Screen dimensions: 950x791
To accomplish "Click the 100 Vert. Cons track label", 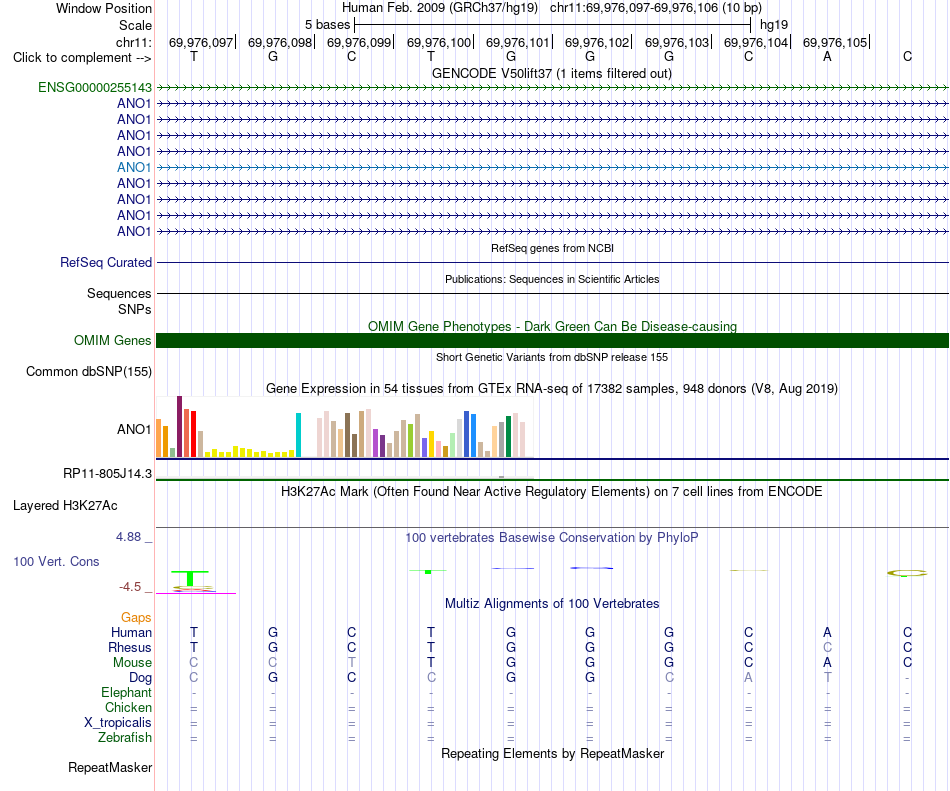I will (56, 561).
